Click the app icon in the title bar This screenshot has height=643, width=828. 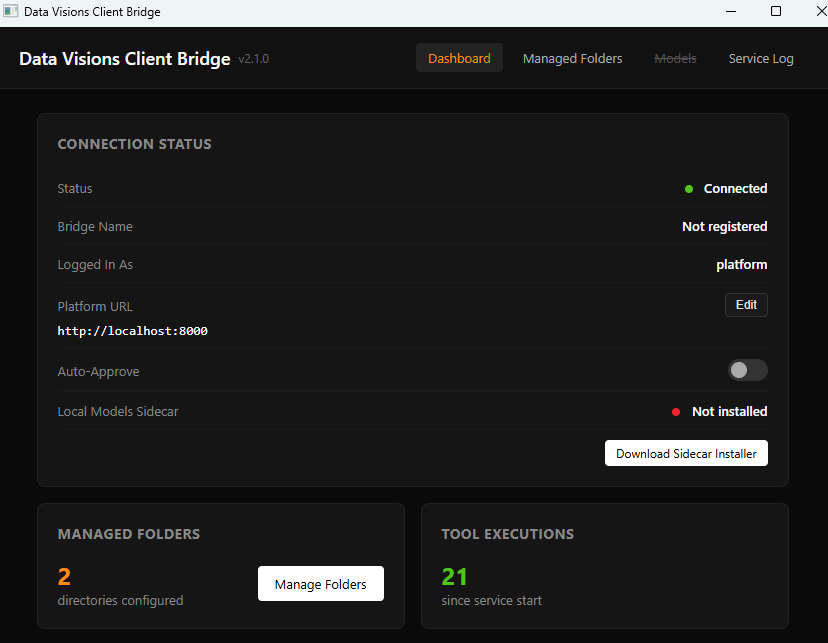pyautogui.click(x=11, y=11)
